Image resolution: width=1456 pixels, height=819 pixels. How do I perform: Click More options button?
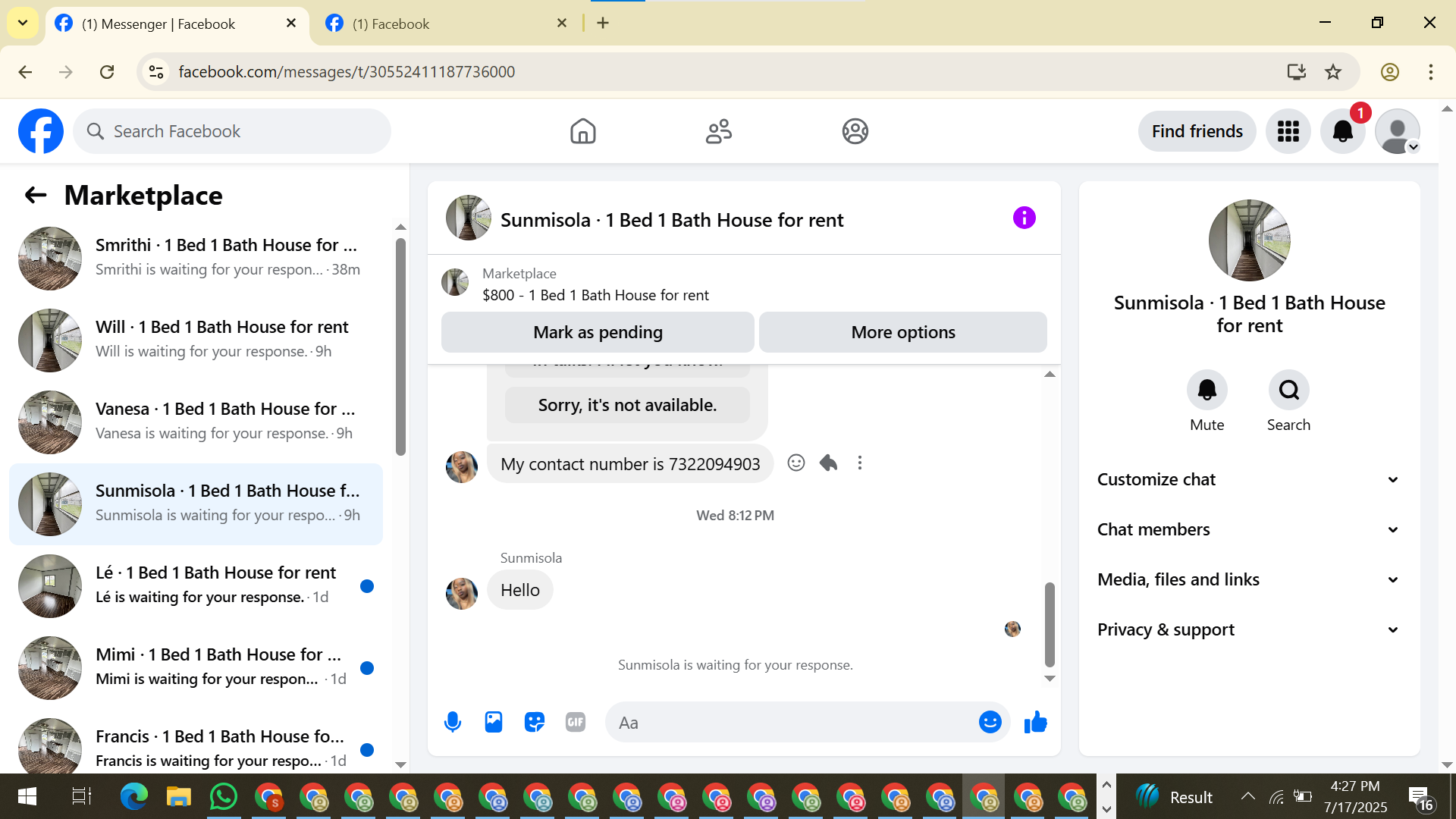(902, 332)
